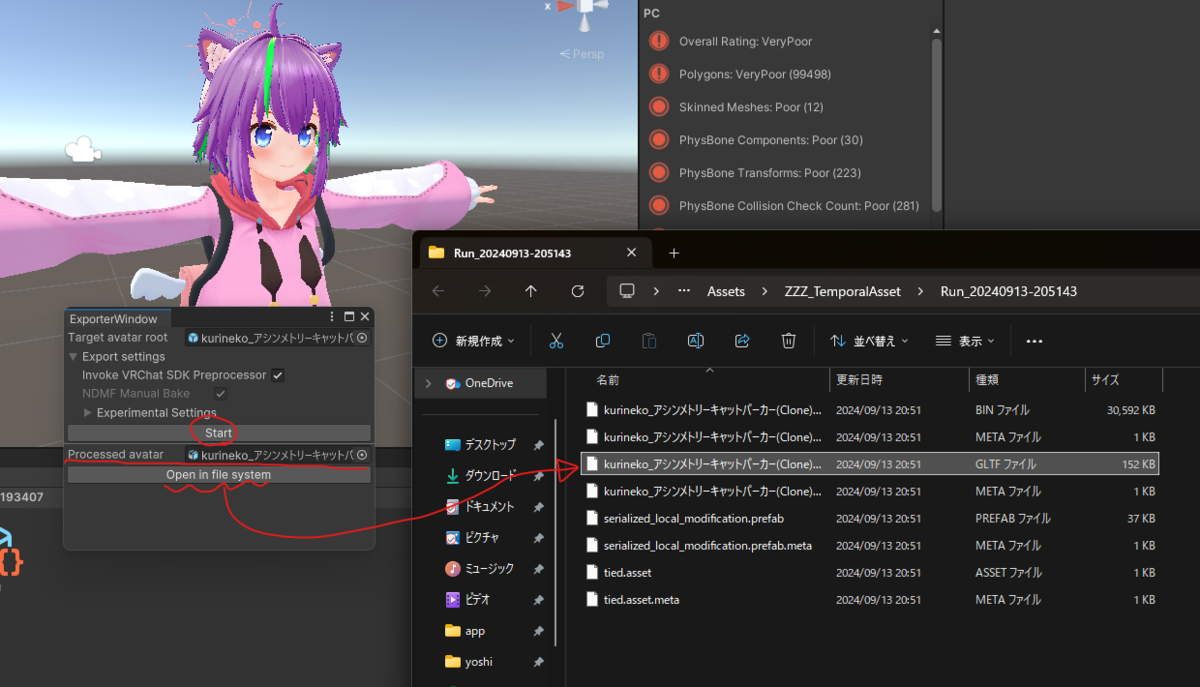Toggle the Persp projection label in scene view
1200x687 pixels.
(582, 54)
